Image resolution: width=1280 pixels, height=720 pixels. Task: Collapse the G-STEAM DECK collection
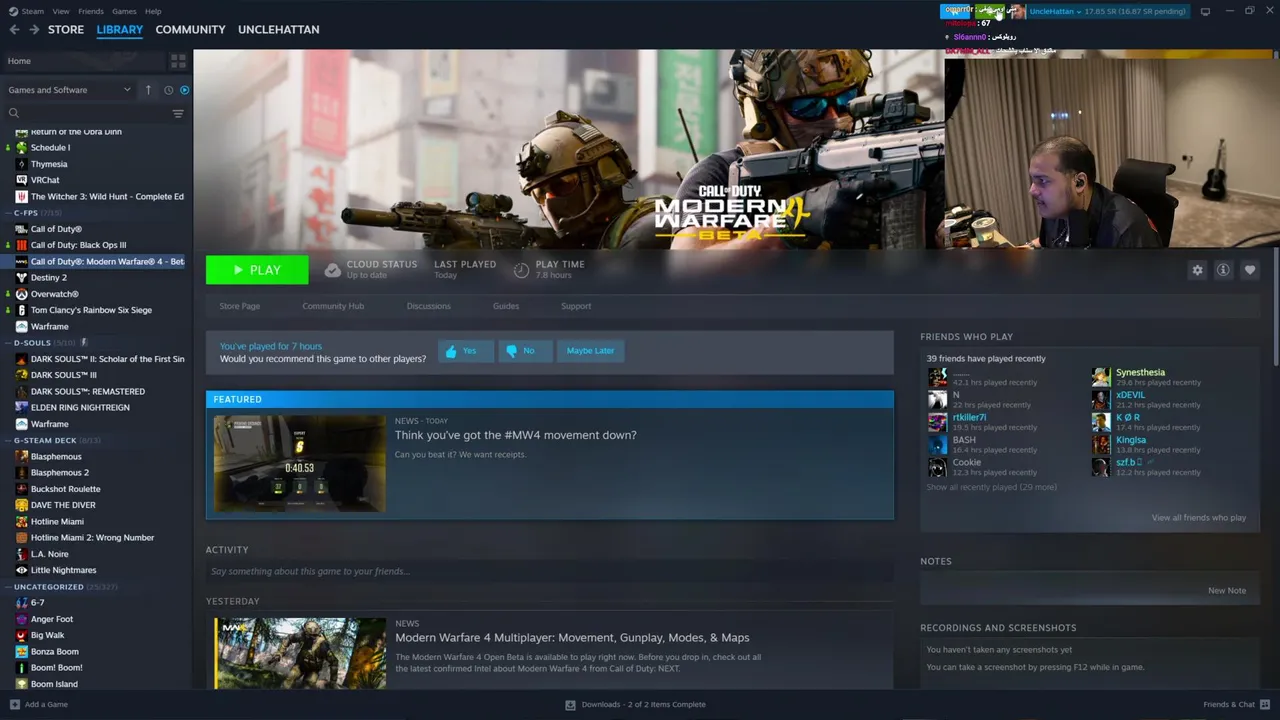(8, 440)
